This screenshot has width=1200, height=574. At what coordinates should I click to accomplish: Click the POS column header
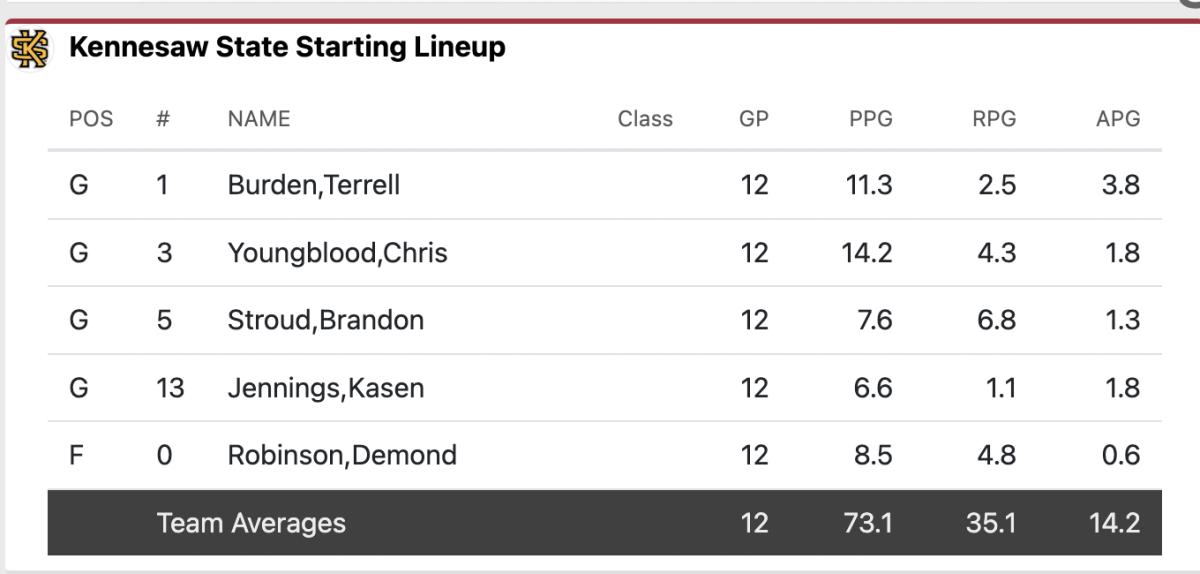pos(91,119)
